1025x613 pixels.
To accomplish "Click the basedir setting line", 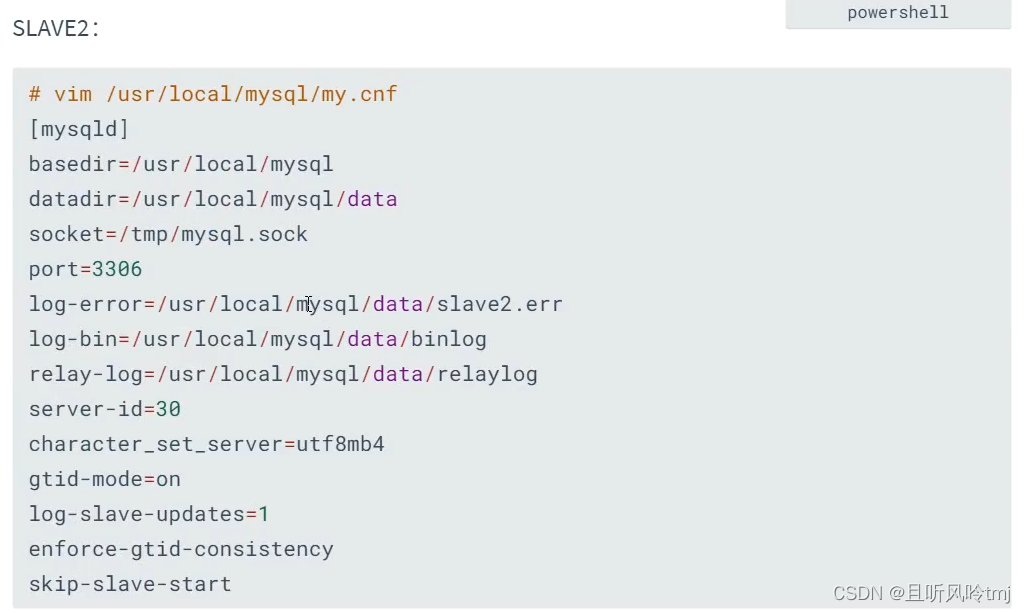I will tap(181, 164).
